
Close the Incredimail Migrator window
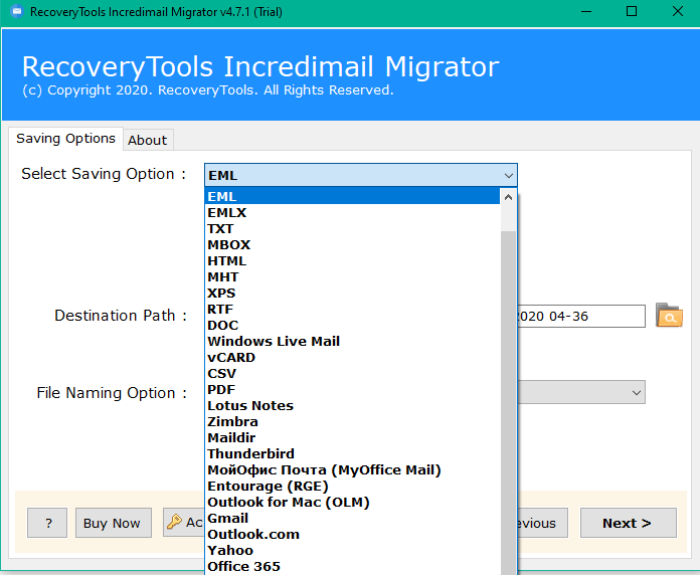click(x=677, y=12)
